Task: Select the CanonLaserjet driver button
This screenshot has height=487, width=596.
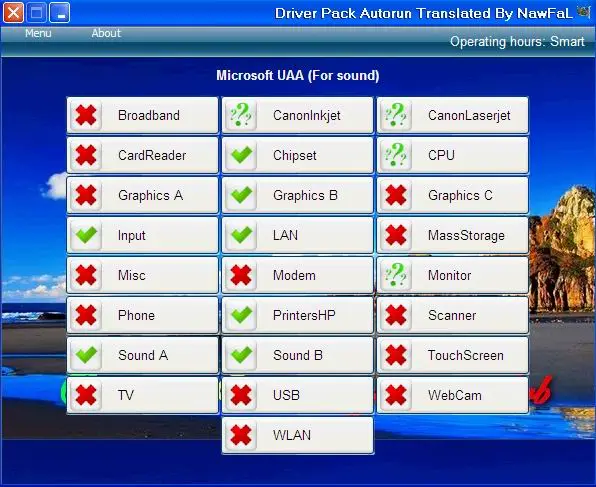Action: tap(453, 116)
